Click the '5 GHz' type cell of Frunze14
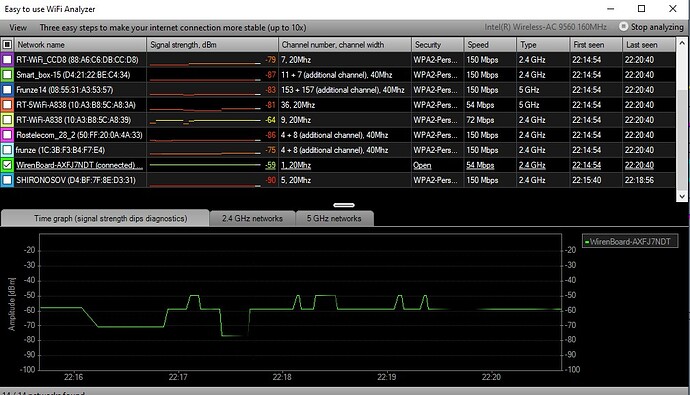The height and width of the screenshot is (395, 690). (529, 90)
